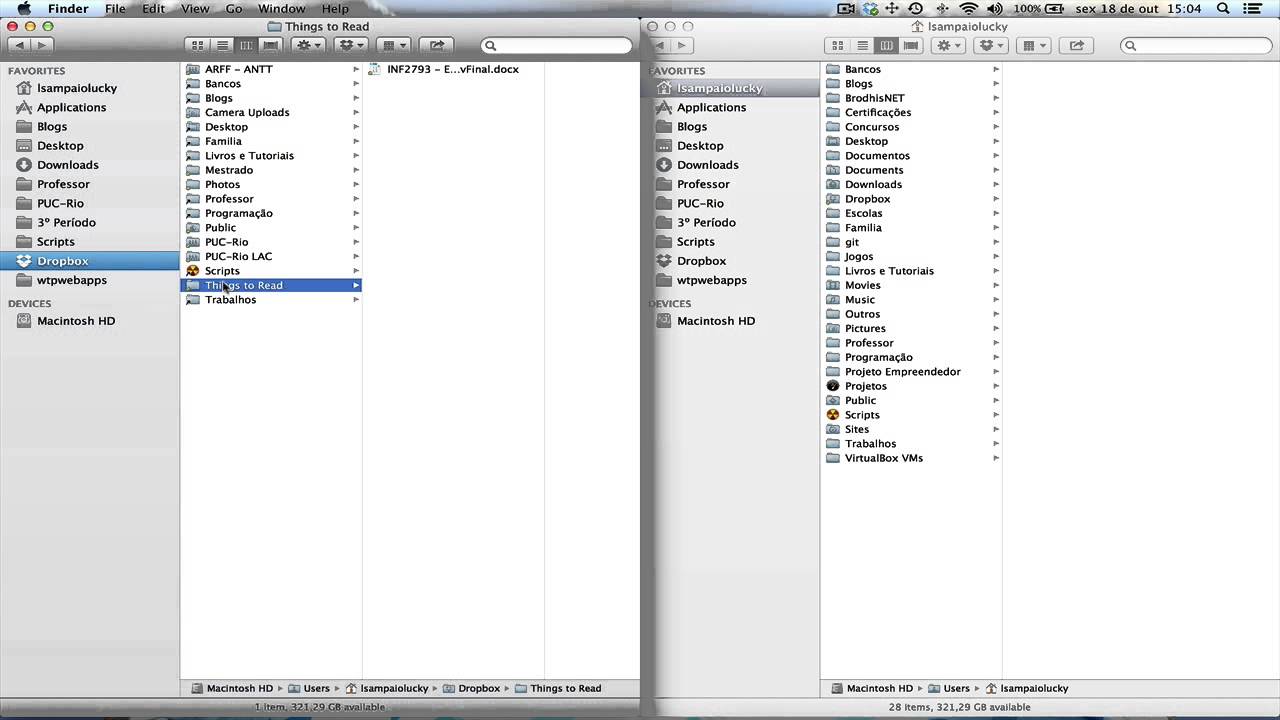Open Dropbox toolbar menu in lsampaiolucky window
The height and width of the screenshot is (720, 1280).
tap(990, 45)
